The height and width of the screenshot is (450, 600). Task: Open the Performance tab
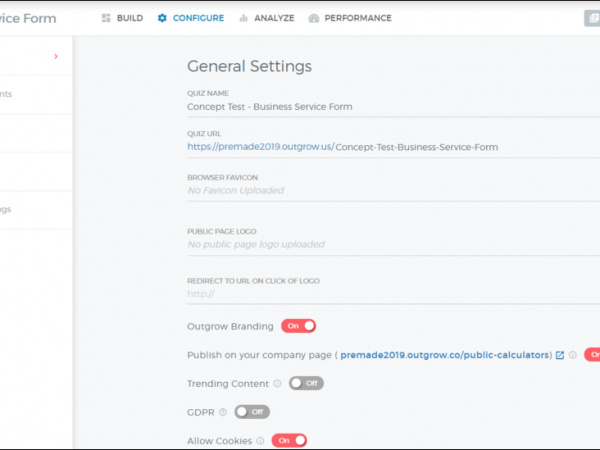[x=350, y=18]
